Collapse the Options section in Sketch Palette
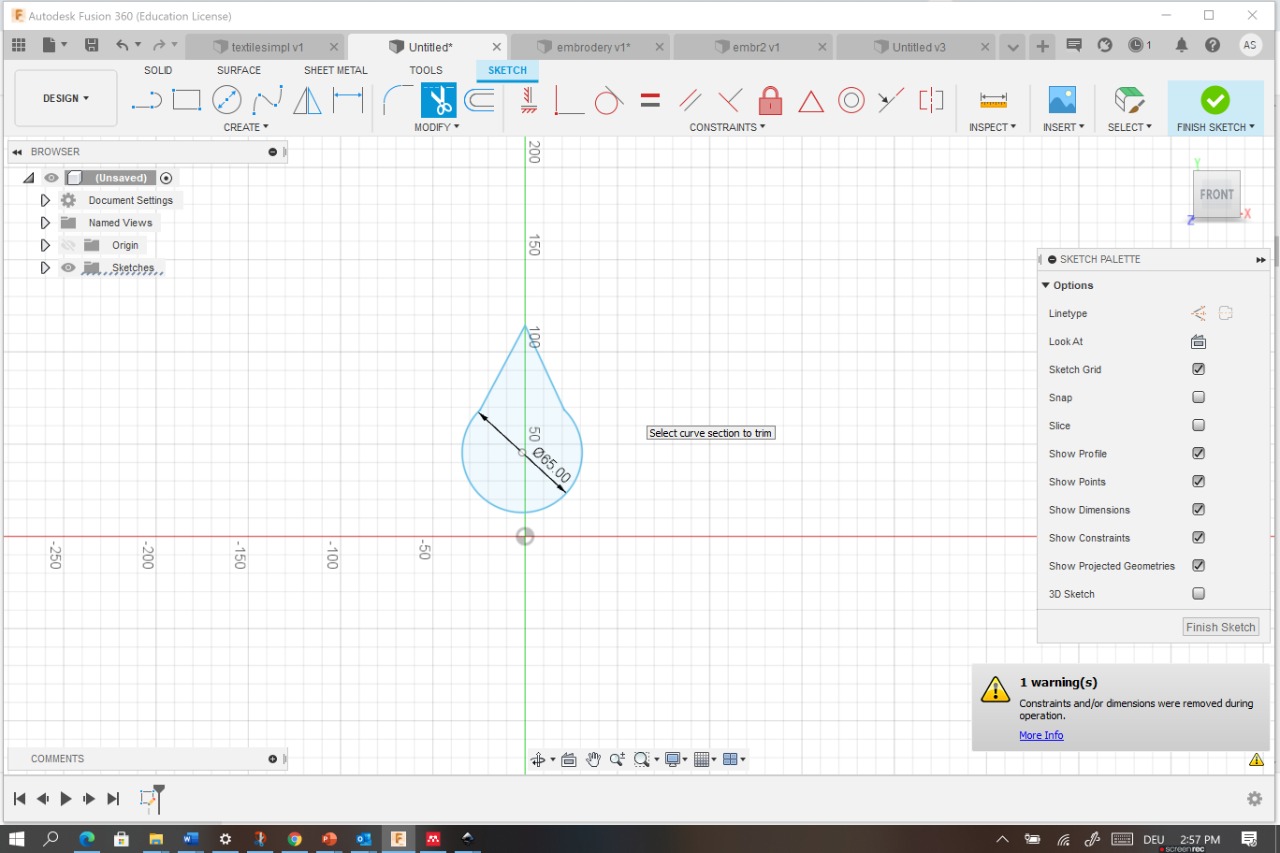Viewport: 1280px width, 853px height. point(1046,286)
